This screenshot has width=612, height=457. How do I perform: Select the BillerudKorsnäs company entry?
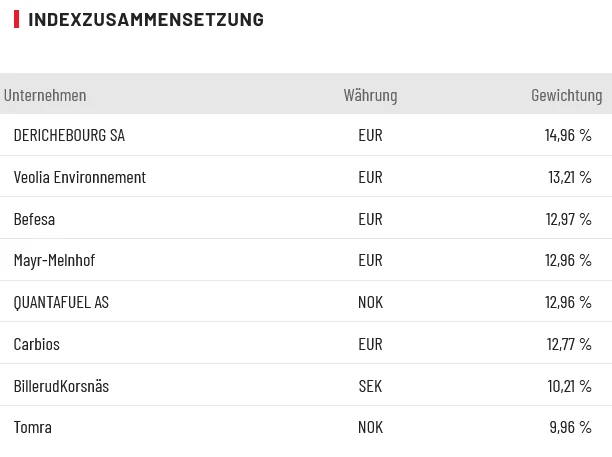click(61, 386)
